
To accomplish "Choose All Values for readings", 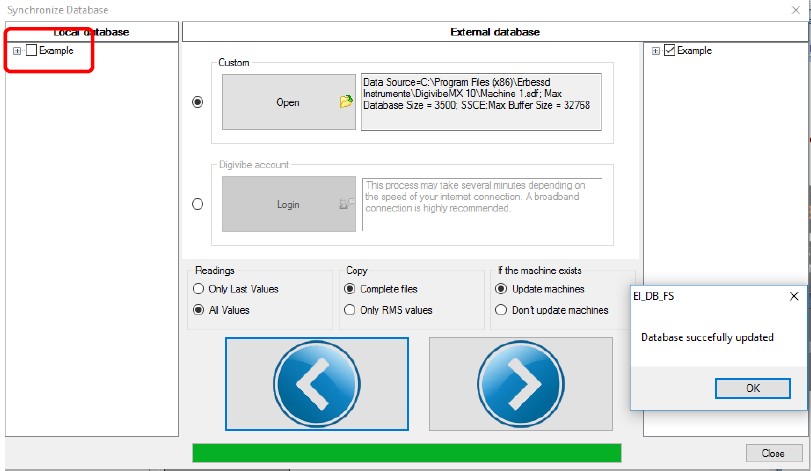I will (198, 310).
